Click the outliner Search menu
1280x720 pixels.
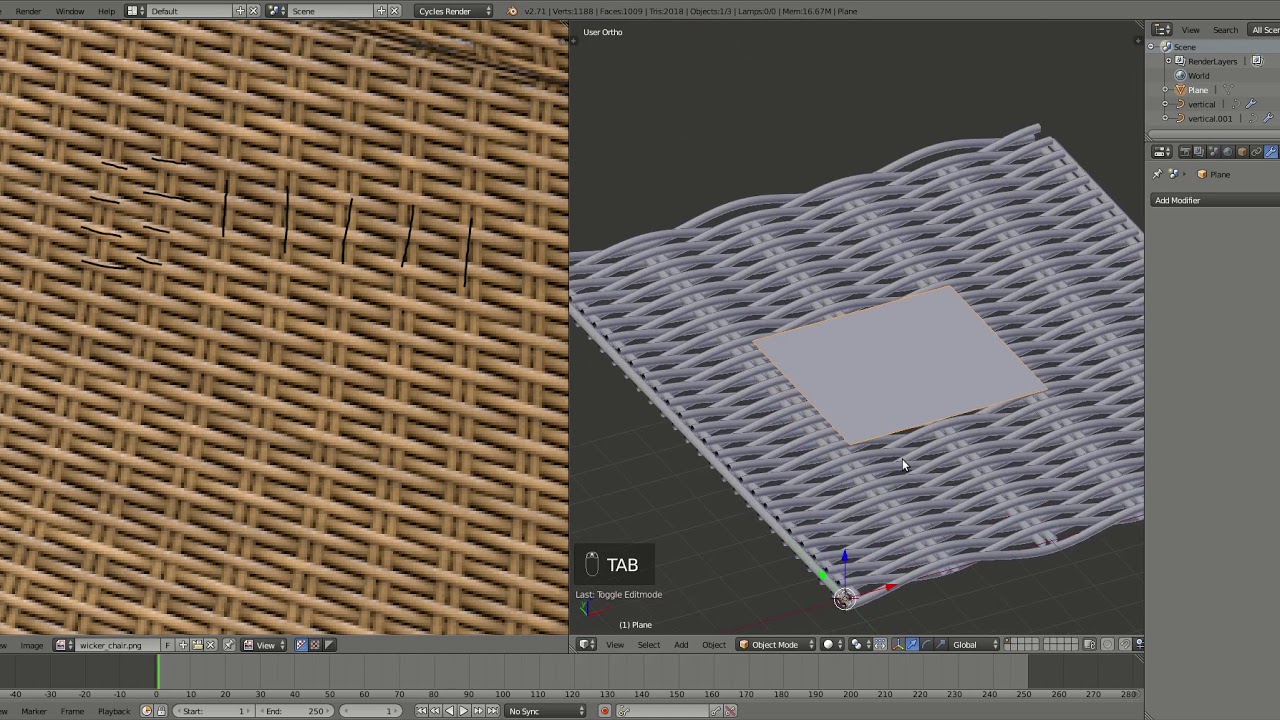click(1225, 30)
